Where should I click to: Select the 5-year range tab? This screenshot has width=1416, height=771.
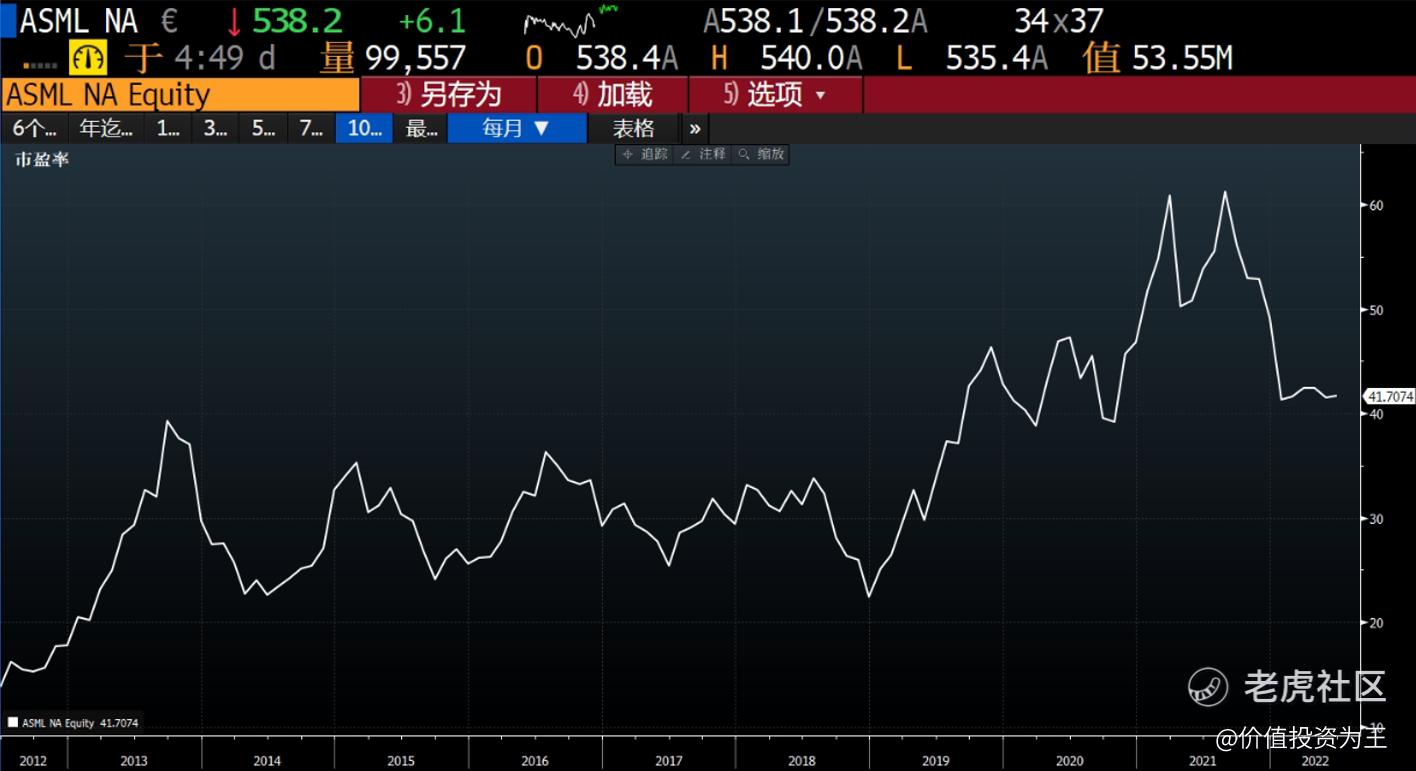point(263,128)
